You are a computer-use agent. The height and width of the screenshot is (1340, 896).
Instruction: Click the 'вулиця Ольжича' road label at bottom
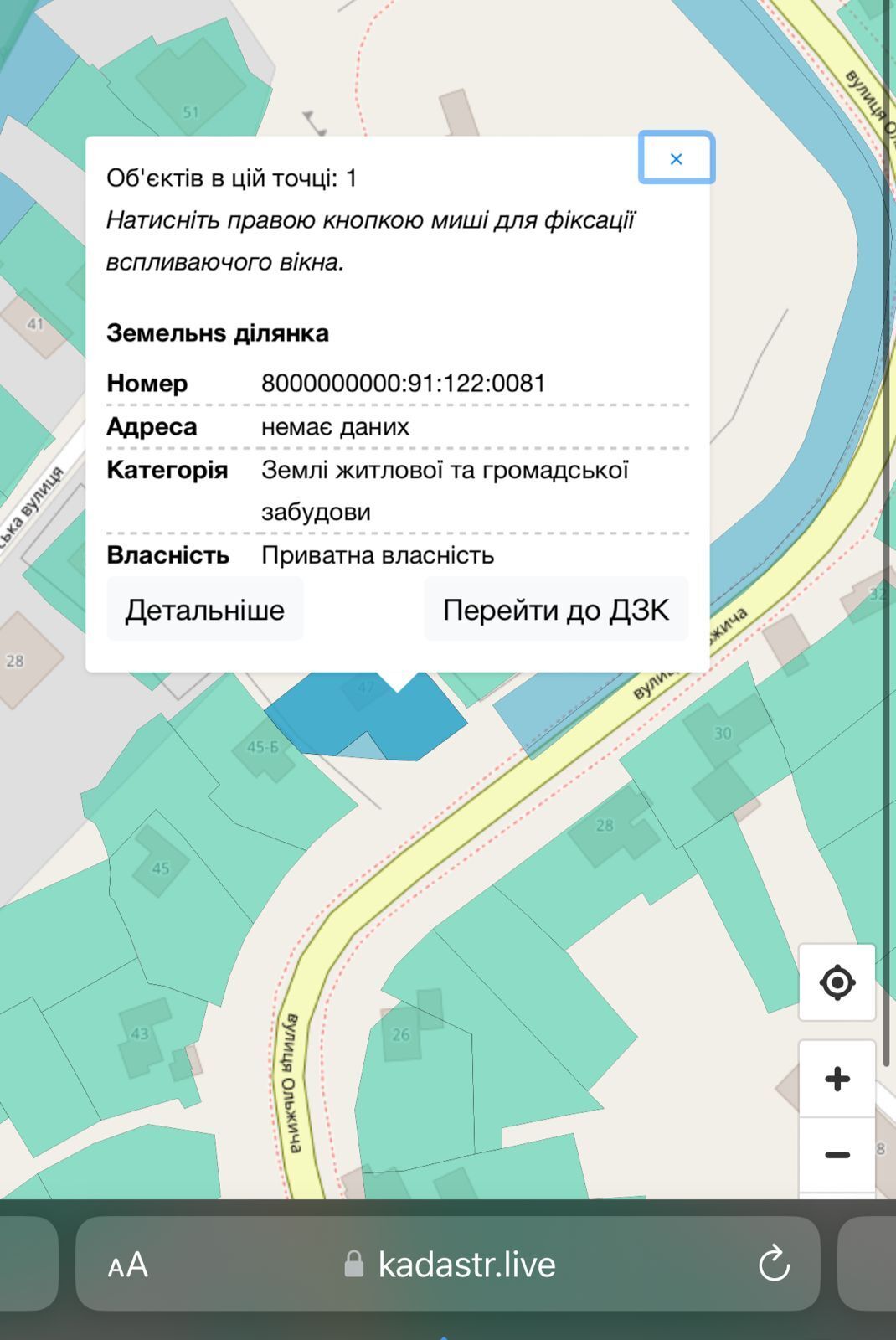290,1084
